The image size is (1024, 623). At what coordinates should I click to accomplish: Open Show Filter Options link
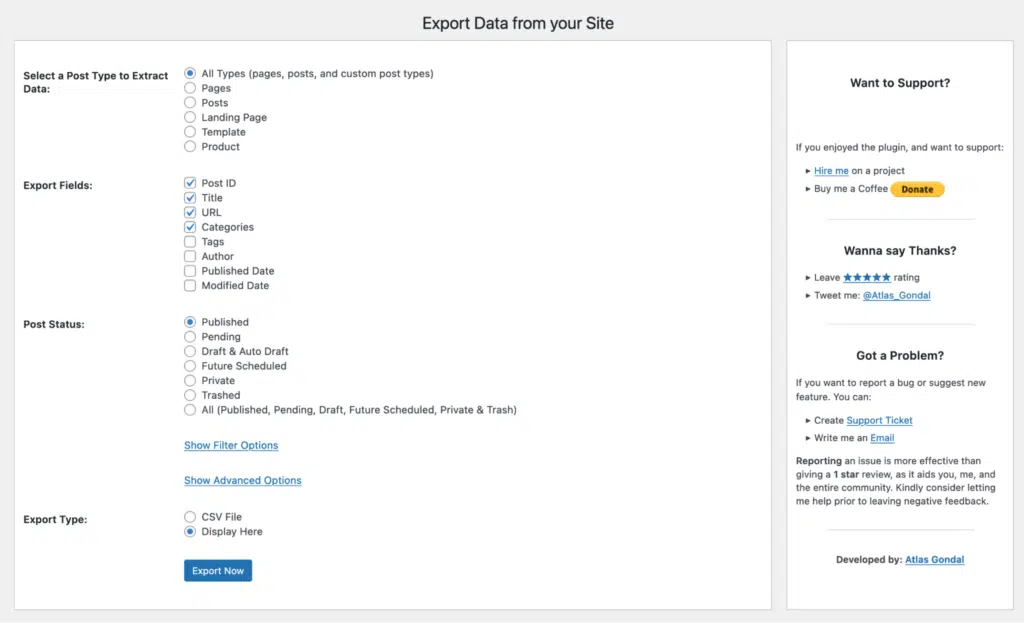coord(231,445)
